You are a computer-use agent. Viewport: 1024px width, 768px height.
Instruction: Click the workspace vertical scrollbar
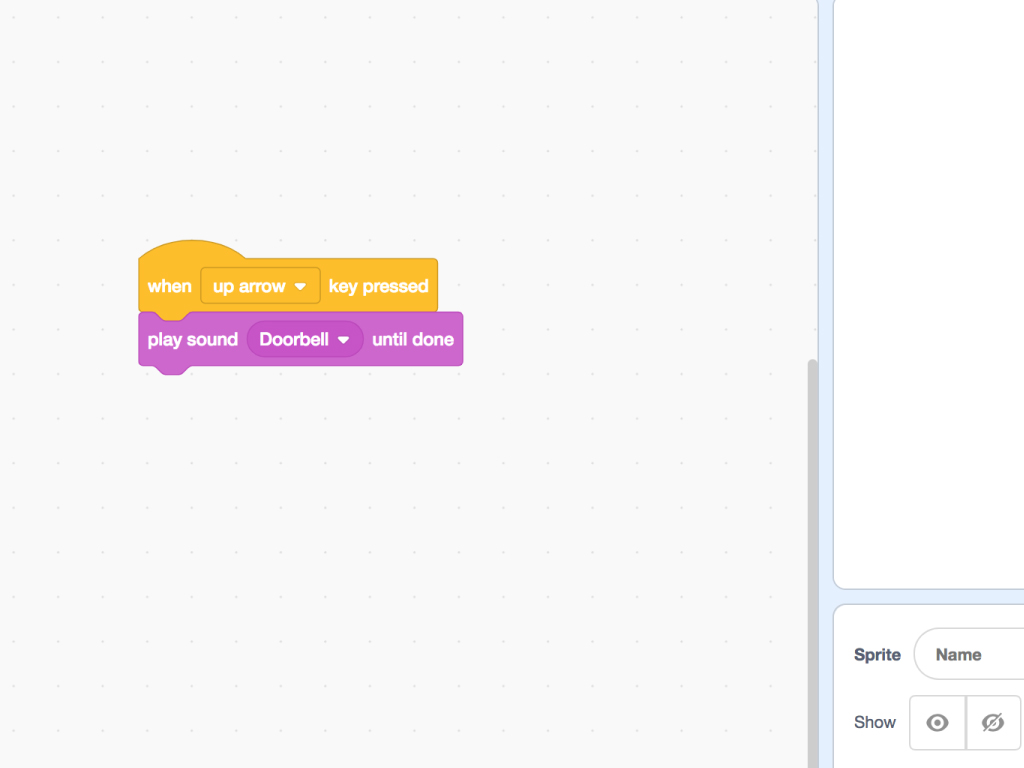point(812,563)
